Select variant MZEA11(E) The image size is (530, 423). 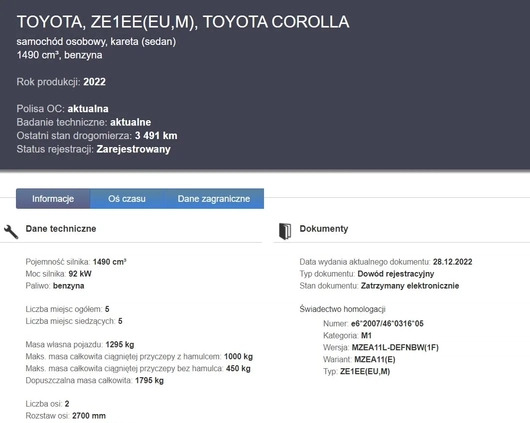coord(375,359)
